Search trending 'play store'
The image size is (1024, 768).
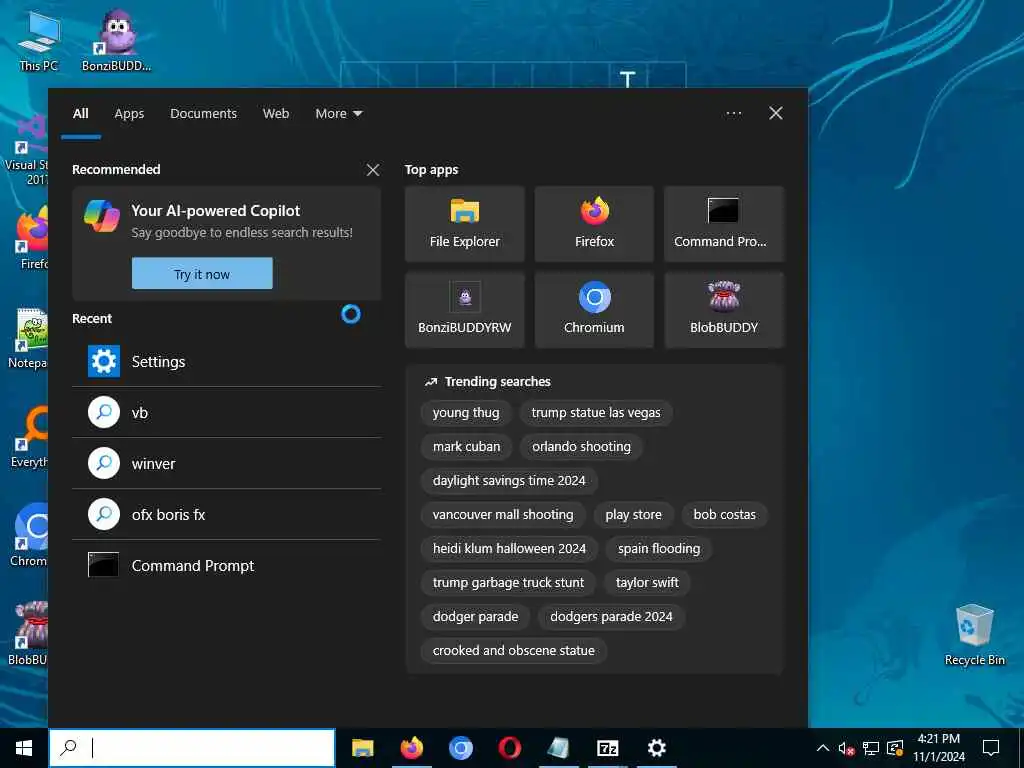point(633,515)
